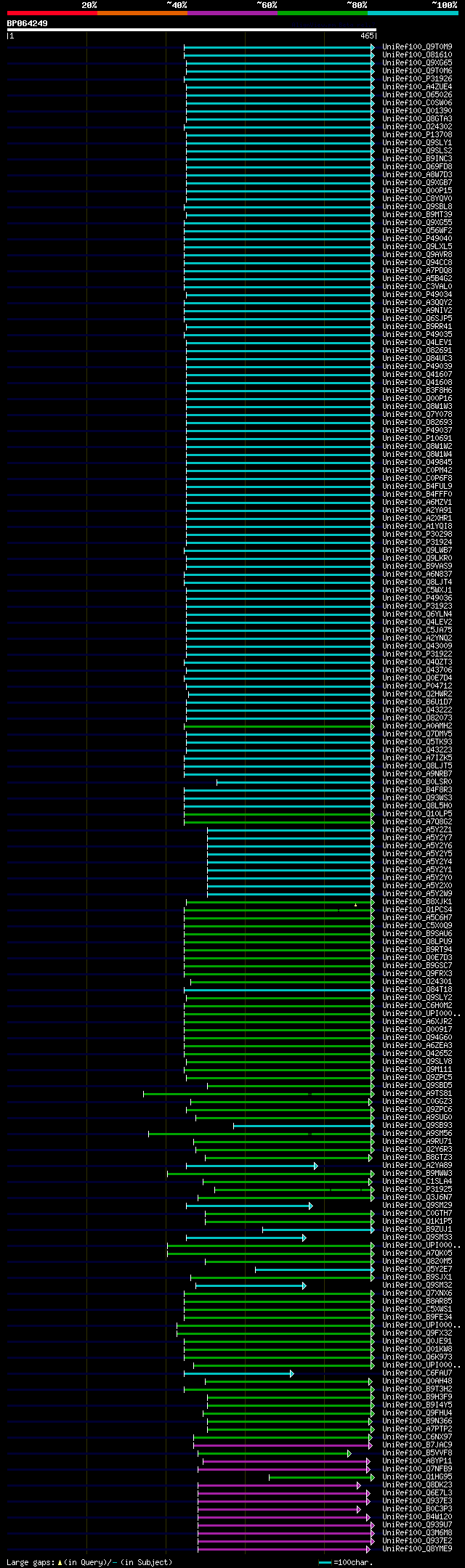
Task: Select the label UniRef100_Q93WS3
Action: pyautogui.click(x=417, y=797)
